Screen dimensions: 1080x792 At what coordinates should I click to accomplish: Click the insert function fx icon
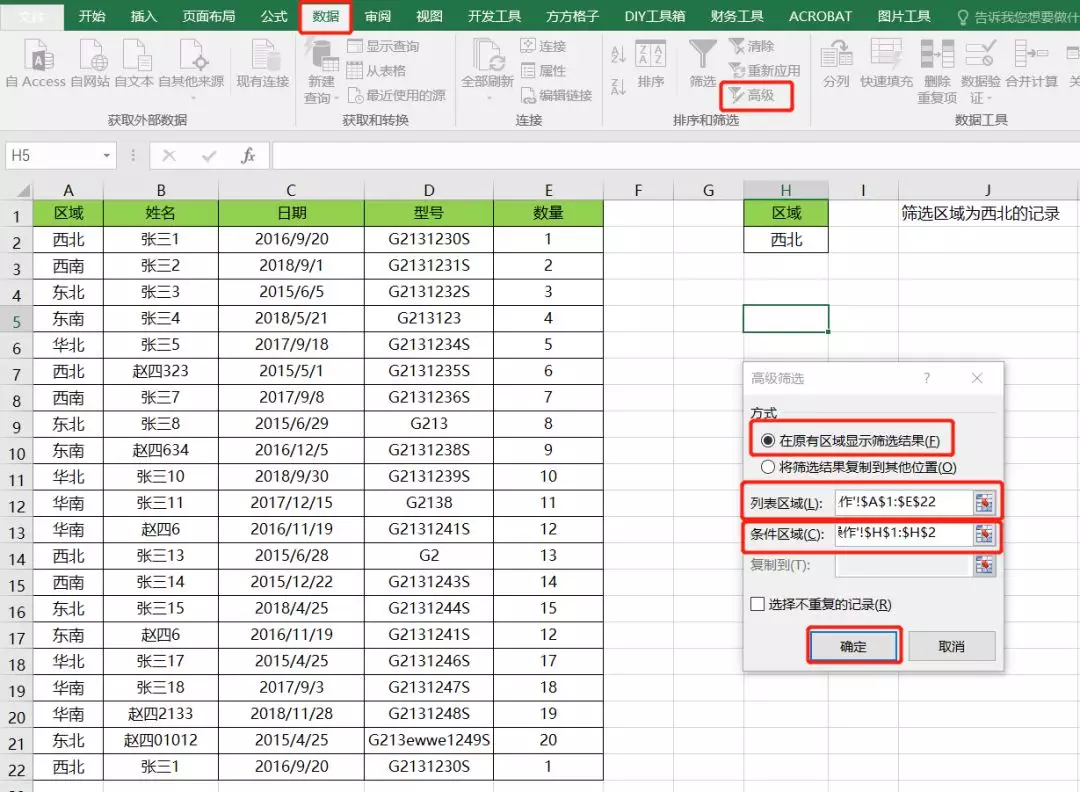(248, 156)
